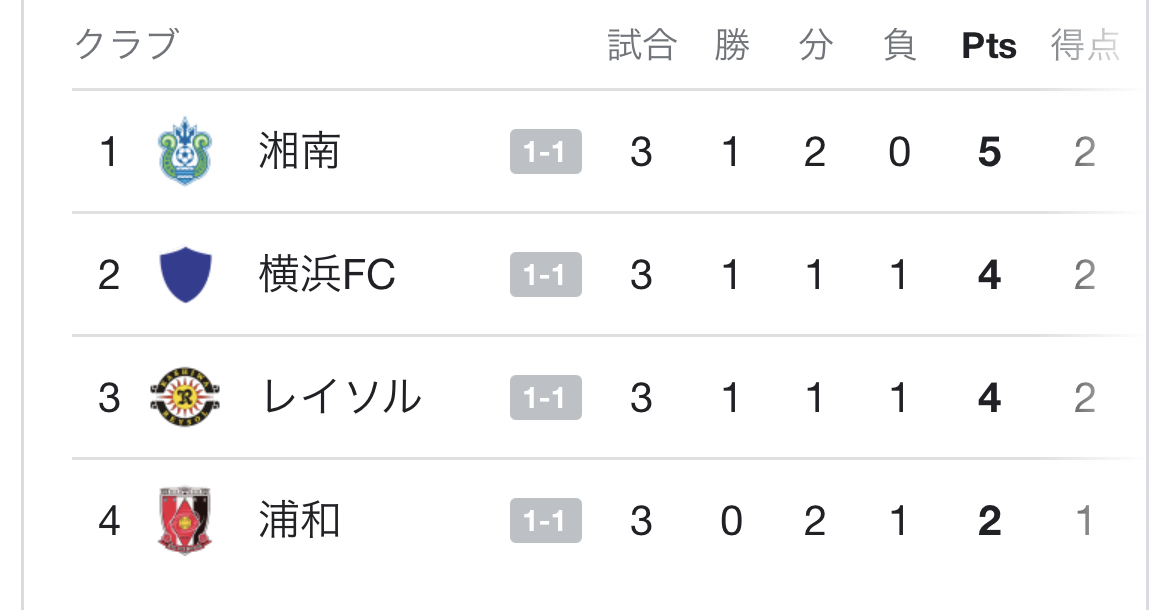The height and width of the screenshot is (610, 1170).
Task: Open the 1-1 result badge for レイソル
Action: click(x=545, y=397)
